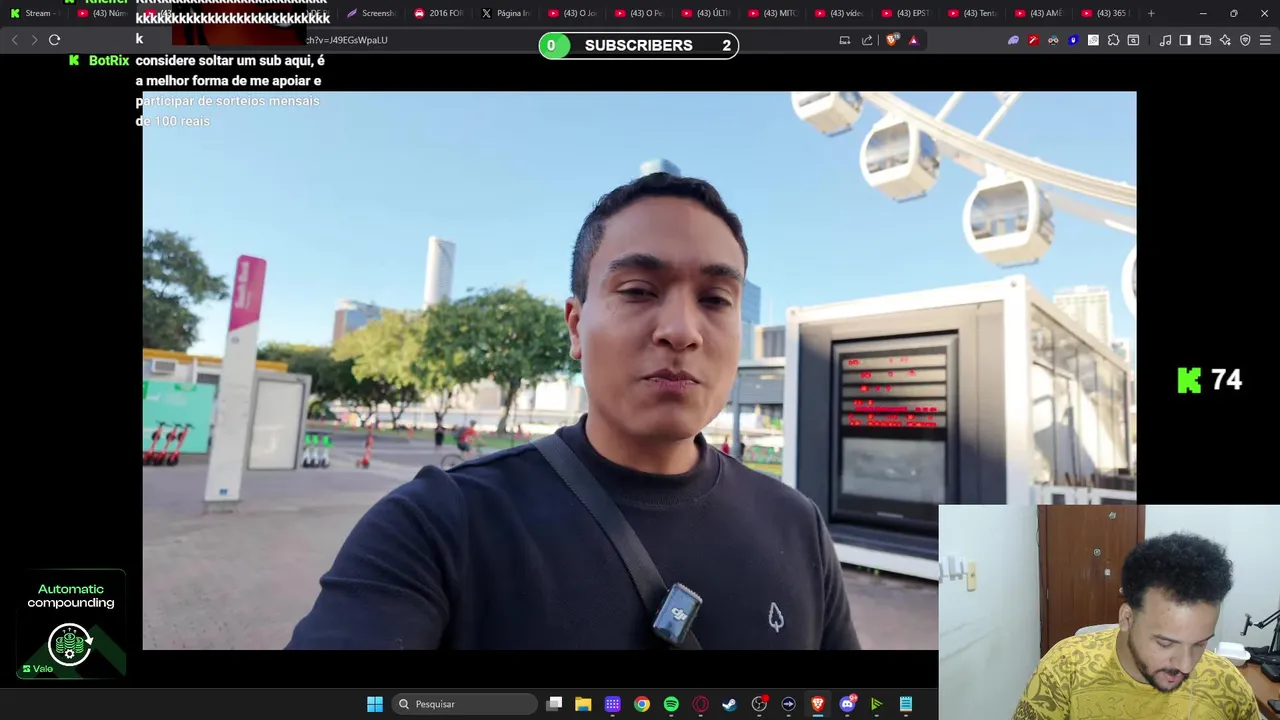This screenshot has width=1280, height=720.
Task: Open OBS Studio from the taskbar
Action: pos(759,704)
